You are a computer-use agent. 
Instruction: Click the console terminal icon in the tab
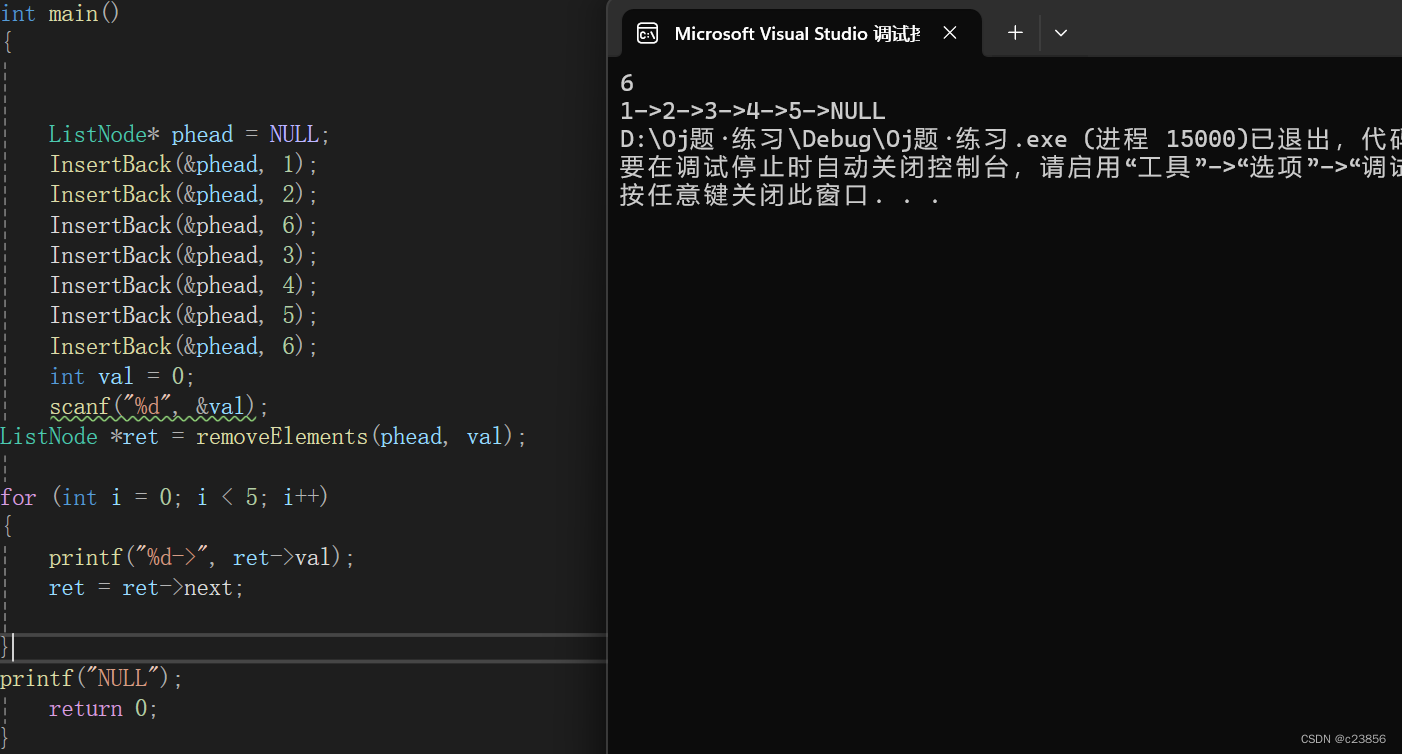(647, 33)
